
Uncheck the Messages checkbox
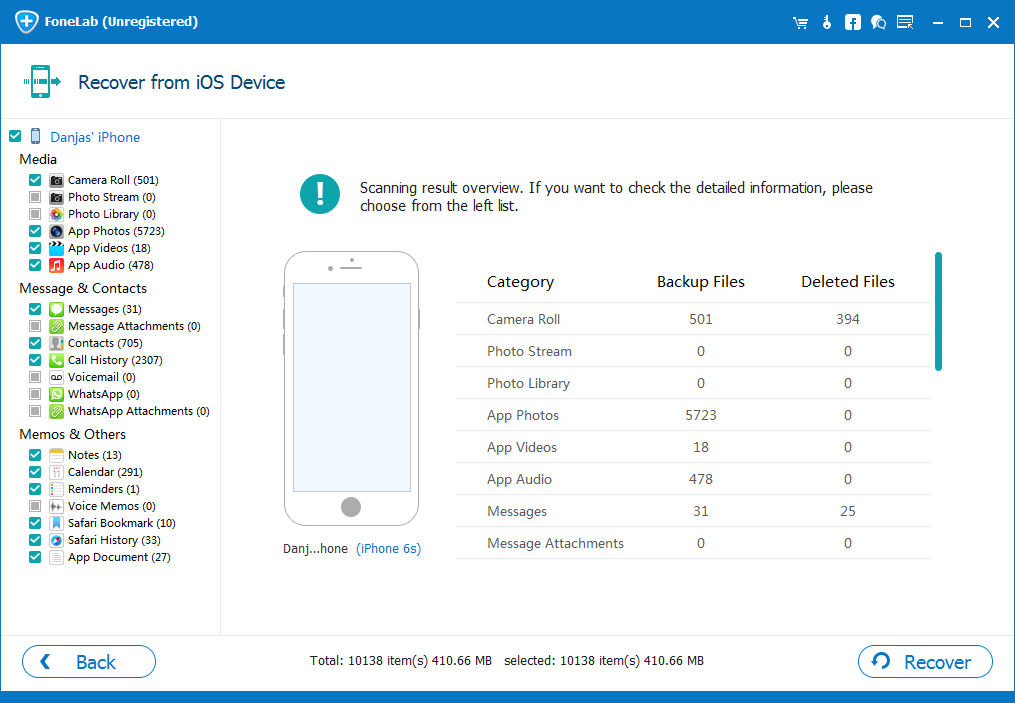tap(34, 309)
